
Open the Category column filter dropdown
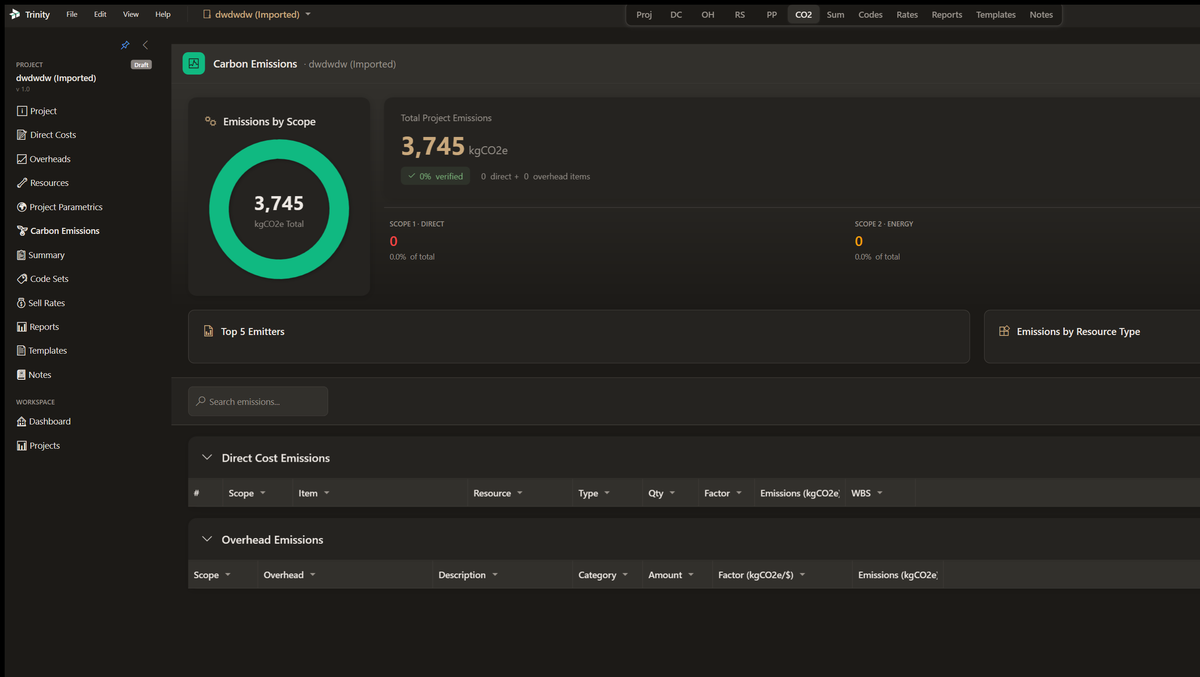[x=626, y=575]
